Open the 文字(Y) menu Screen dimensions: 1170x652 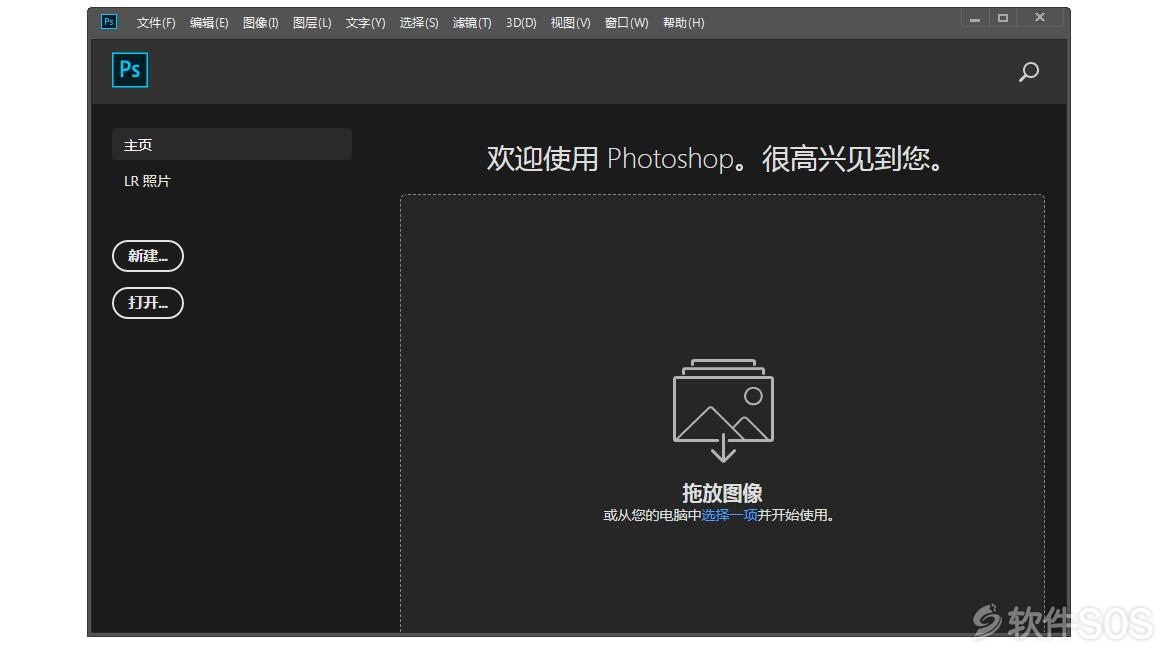[x=366, y=23]
